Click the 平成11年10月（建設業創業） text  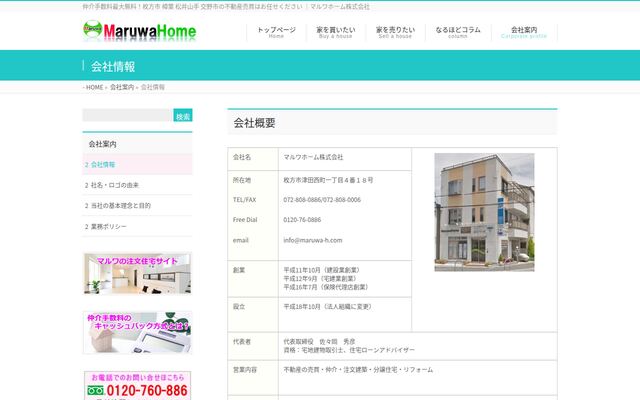322,270
